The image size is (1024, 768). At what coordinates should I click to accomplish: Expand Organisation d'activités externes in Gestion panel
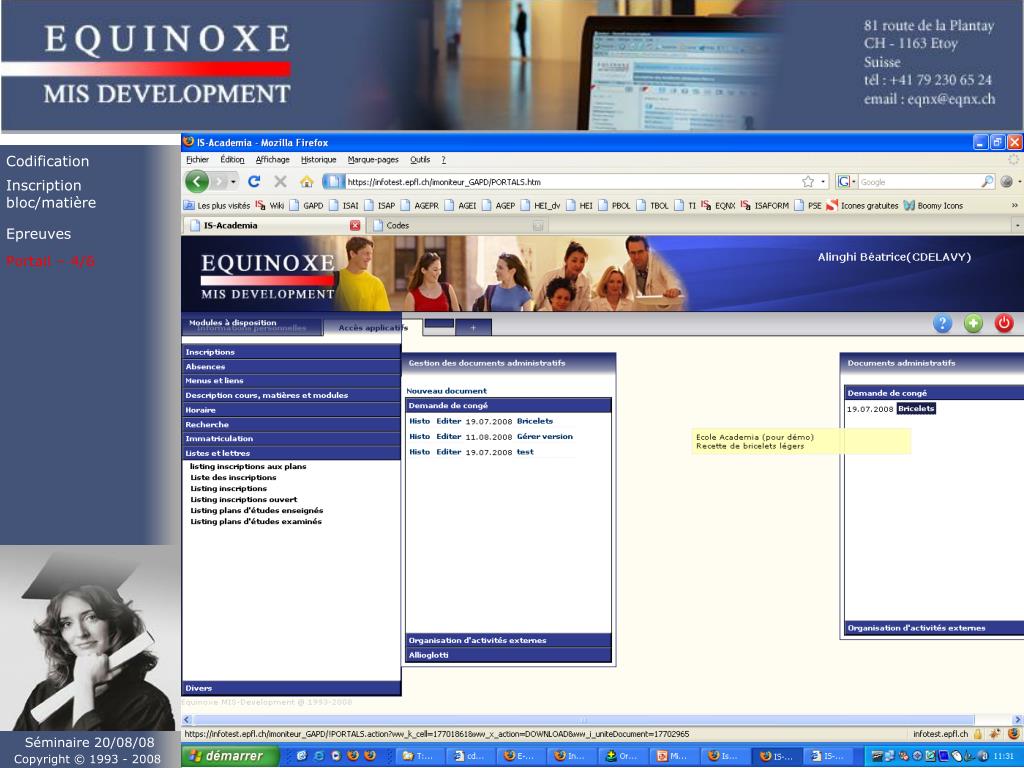click(508, 641)
